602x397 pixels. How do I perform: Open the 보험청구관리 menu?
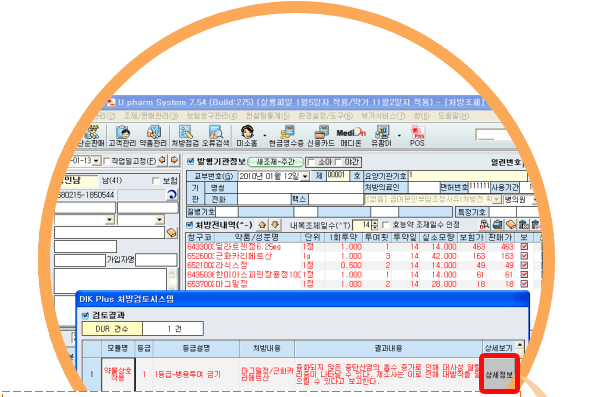pos(212,116)
